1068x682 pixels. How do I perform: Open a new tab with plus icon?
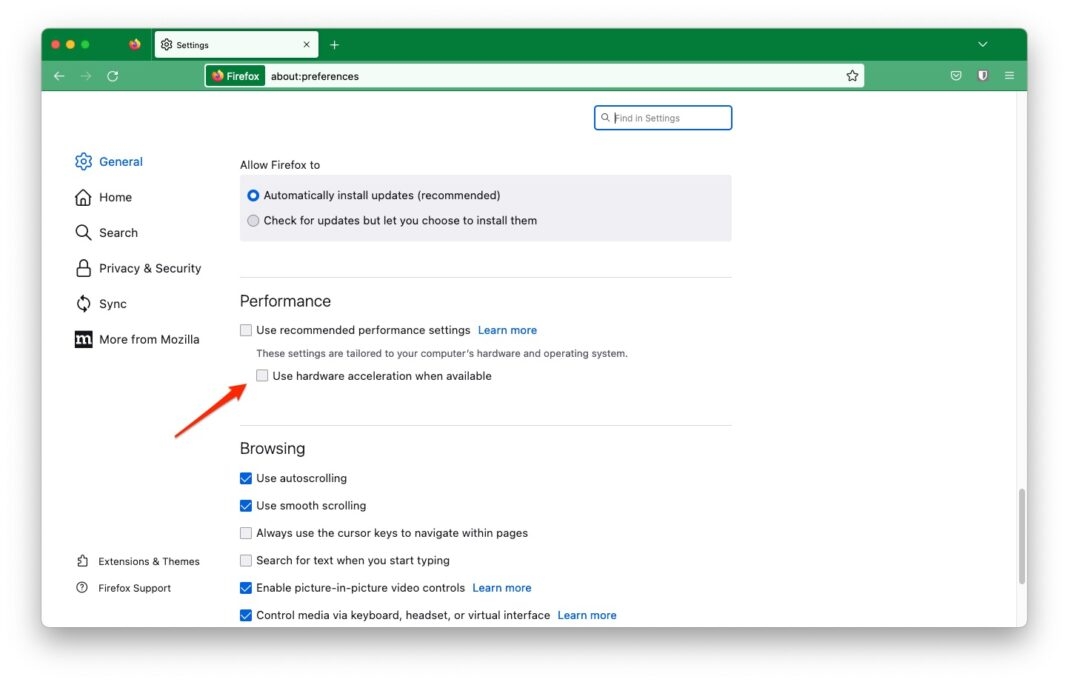tap(334, 45)
